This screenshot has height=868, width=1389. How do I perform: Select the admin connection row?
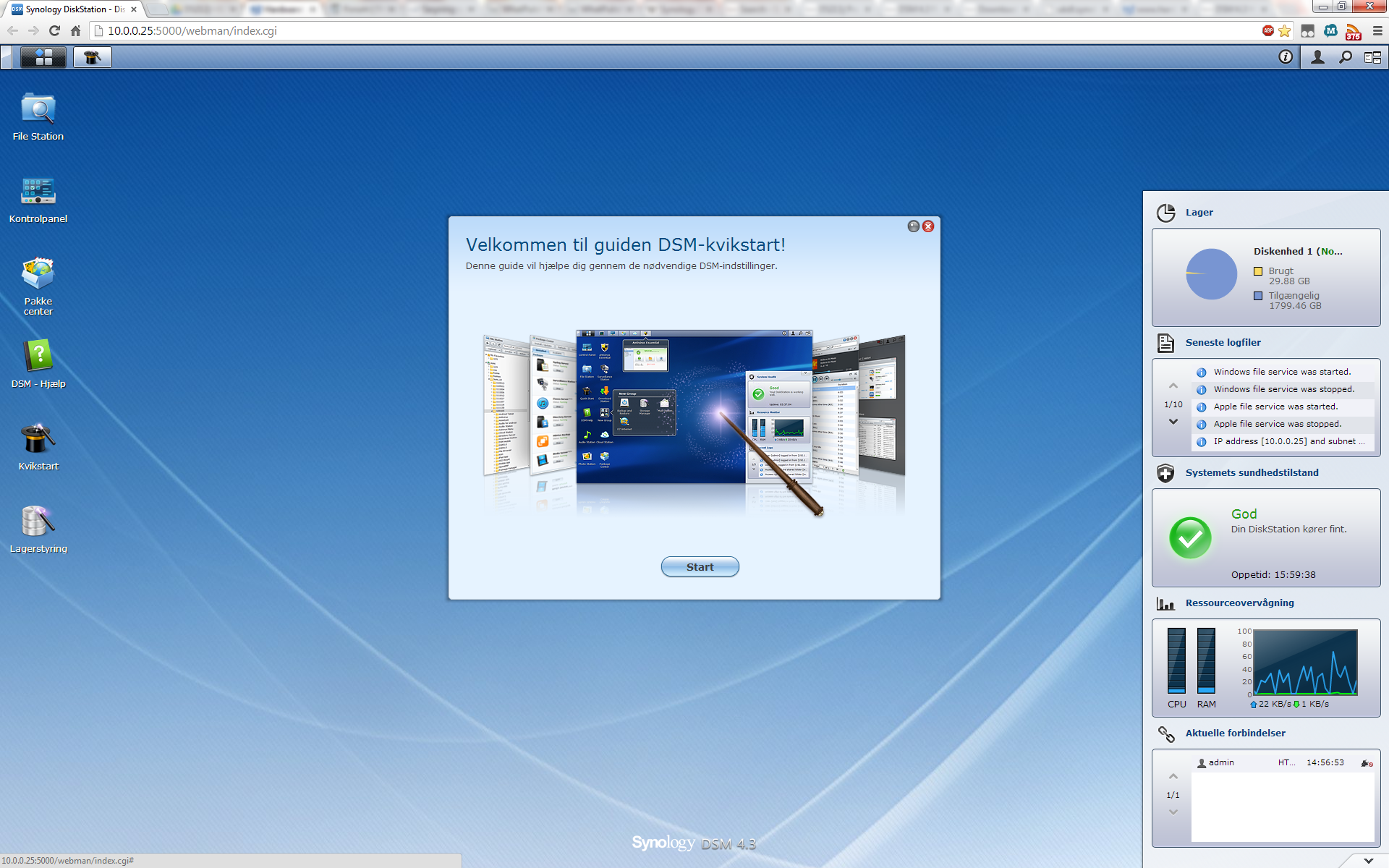1282,762
